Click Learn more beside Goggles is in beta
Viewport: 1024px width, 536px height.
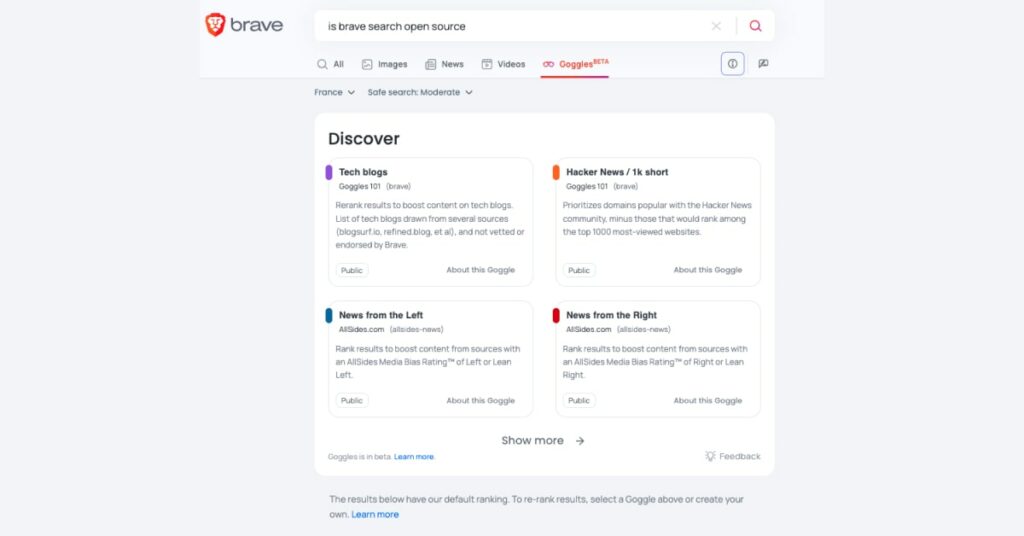click(414, 457)
